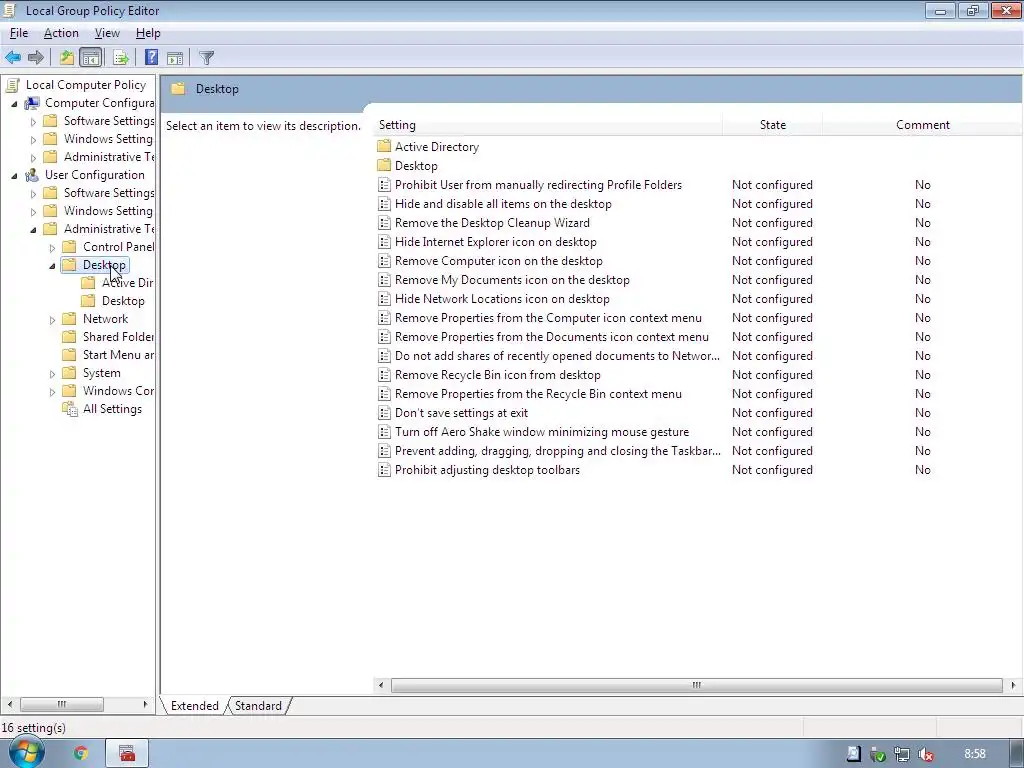1024x768 pixels.
Task: Click policy icon beside 'Prevent adding, dragging, dropping'
Action: point(385,451)
